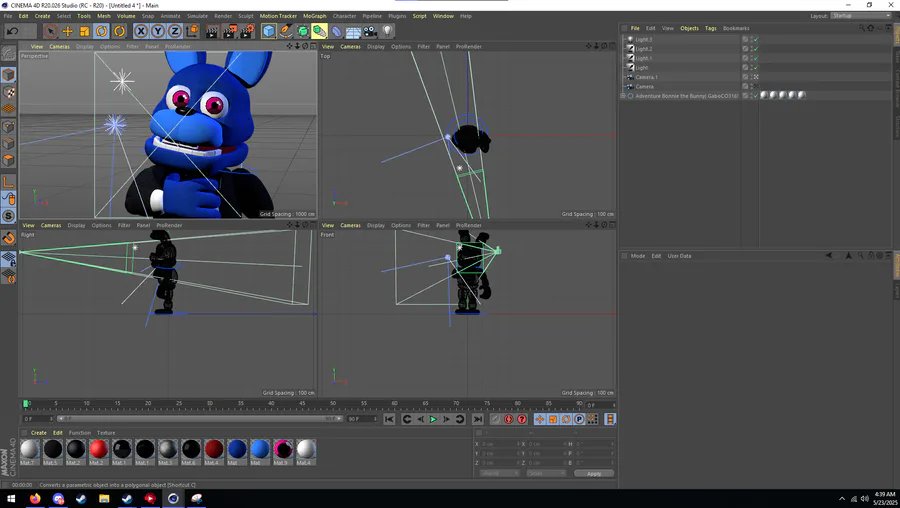
Task: Open the Layout Startup dropdown
Action: pyautogui.click(x=860, y=16)
